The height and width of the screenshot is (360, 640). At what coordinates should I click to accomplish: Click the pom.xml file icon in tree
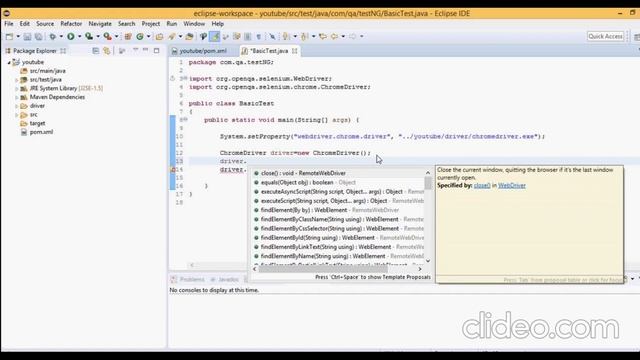pos(24,132)
